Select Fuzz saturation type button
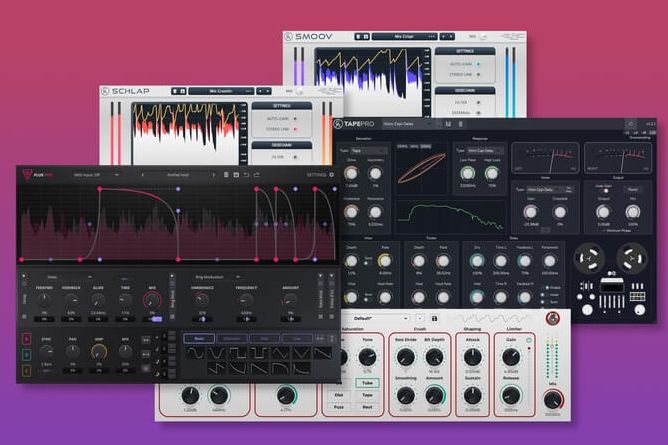 (339, 407)
